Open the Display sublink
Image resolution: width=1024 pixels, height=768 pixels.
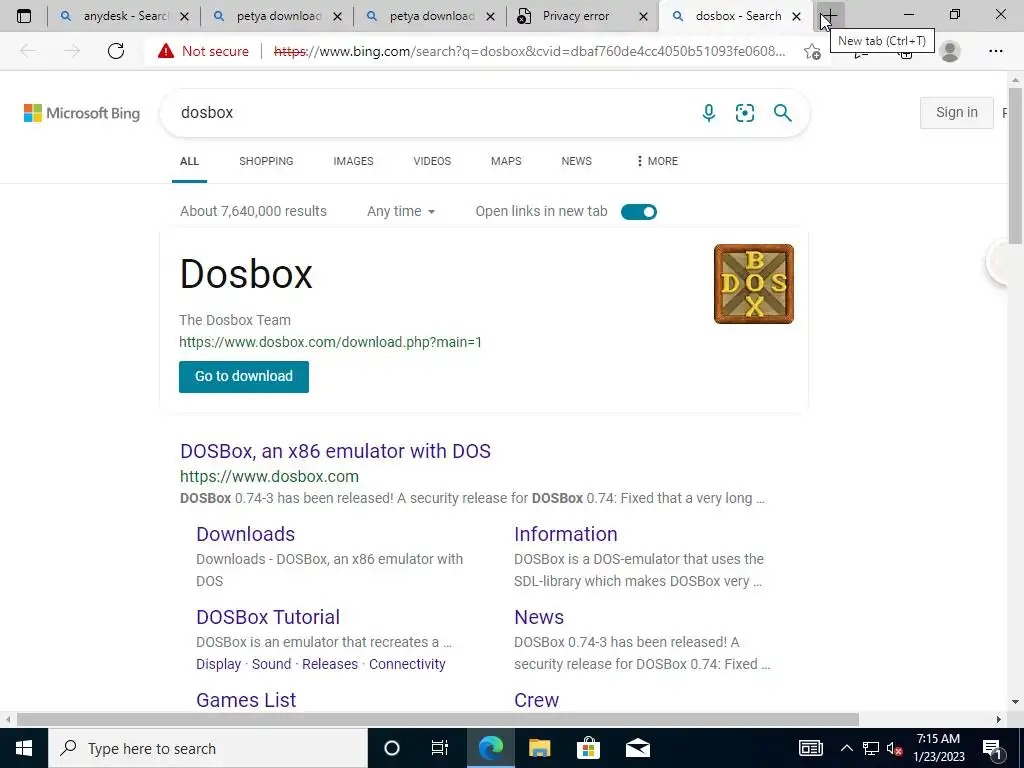tap(218, 664)
